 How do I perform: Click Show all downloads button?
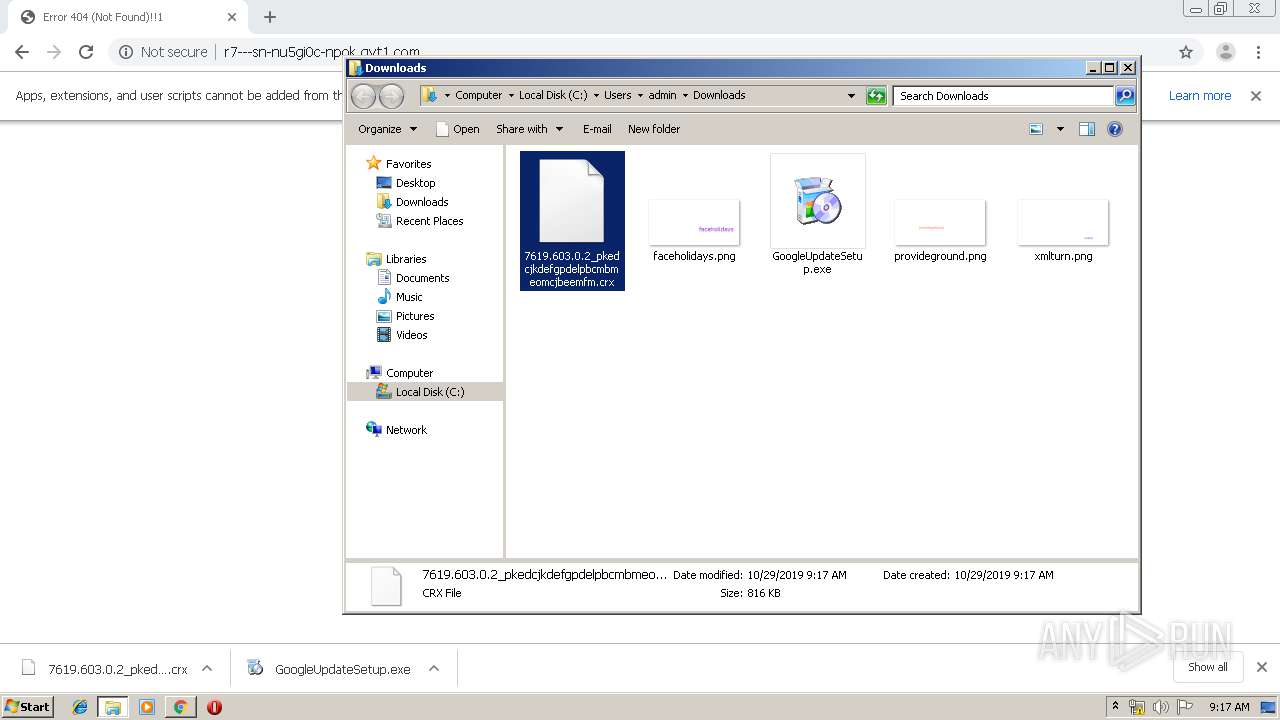click(x=1207, y=667)
